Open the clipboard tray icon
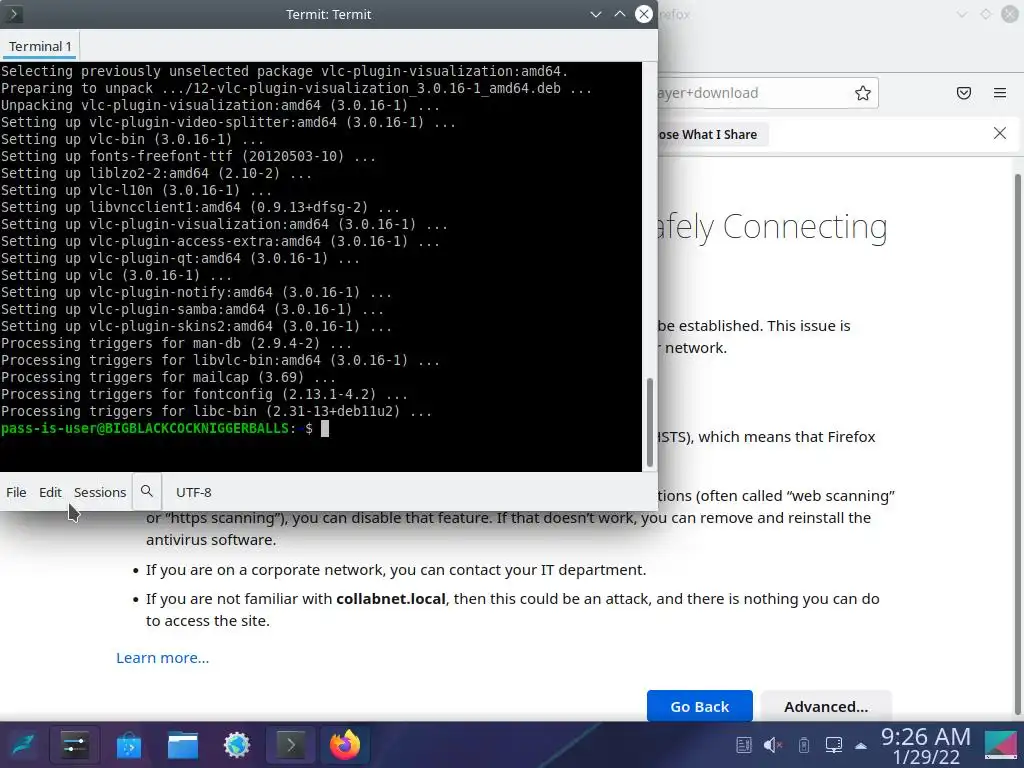Screen dimensions: 1024x768 [744, 745]
